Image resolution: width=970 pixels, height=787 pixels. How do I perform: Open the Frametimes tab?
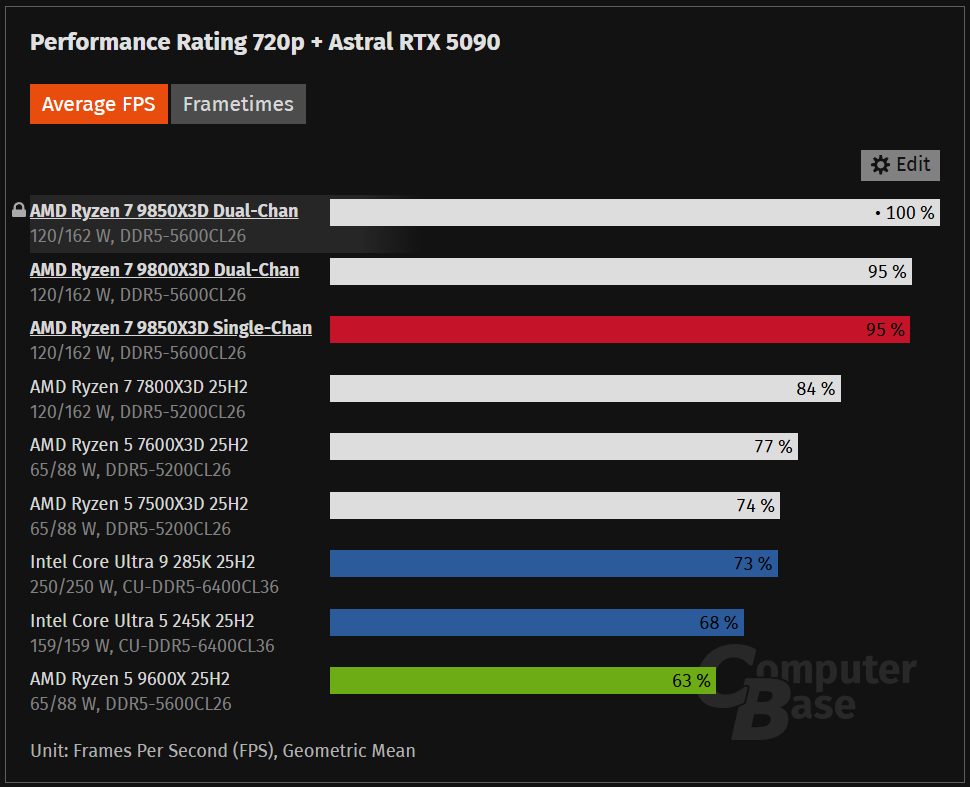click(x=238, y=104)
